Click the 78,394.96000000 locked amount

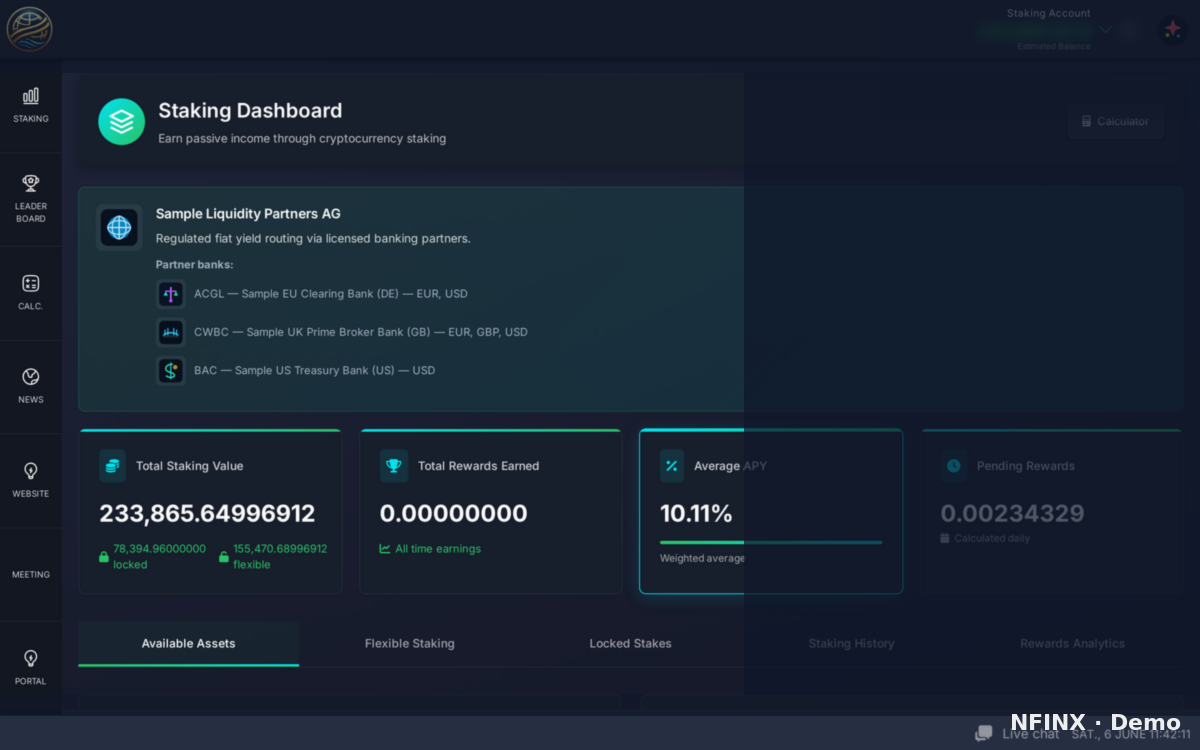(x=160, y=549)
